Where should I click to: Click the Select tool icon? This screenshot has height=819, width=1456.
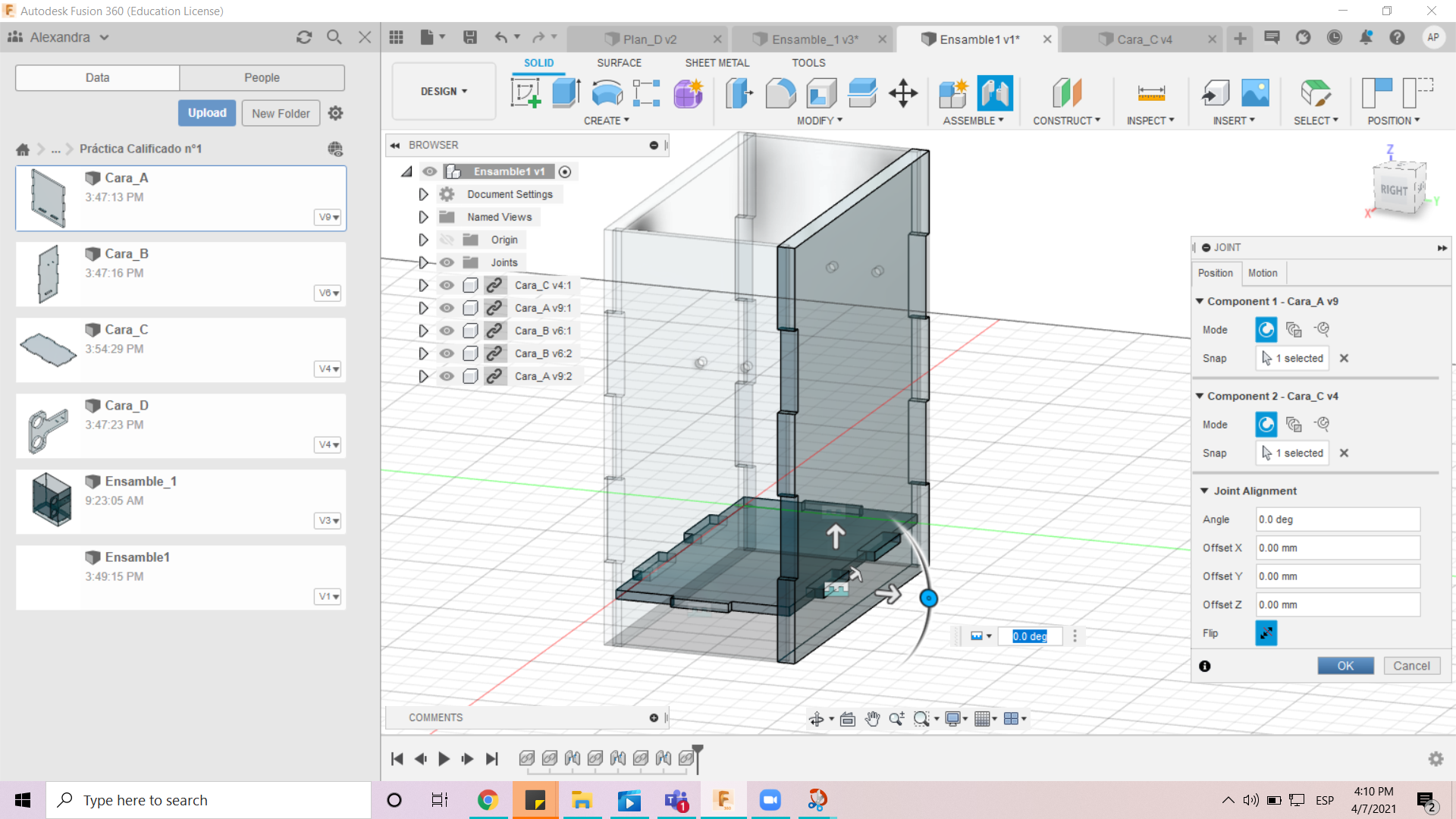pyautogui.click(x=1316, y=93)
